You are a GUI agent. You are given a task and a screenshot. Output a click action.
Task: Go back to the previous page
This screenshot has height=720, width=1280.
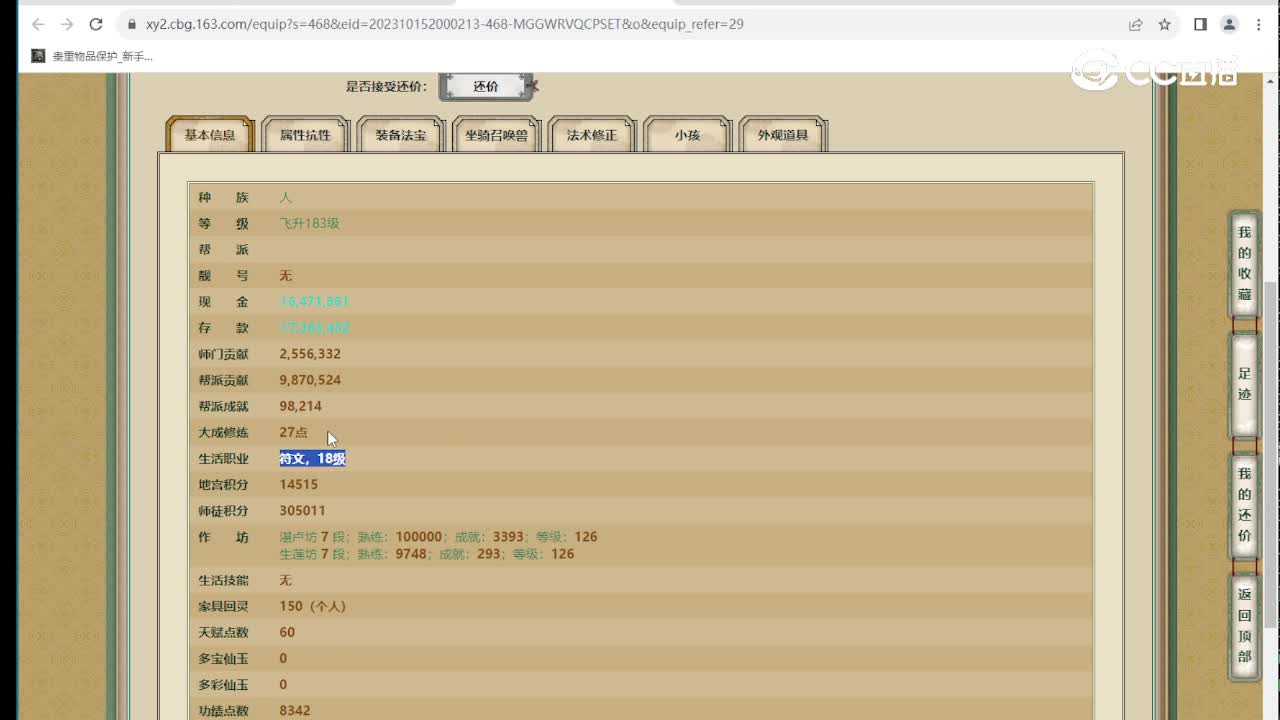coord(37,24)
